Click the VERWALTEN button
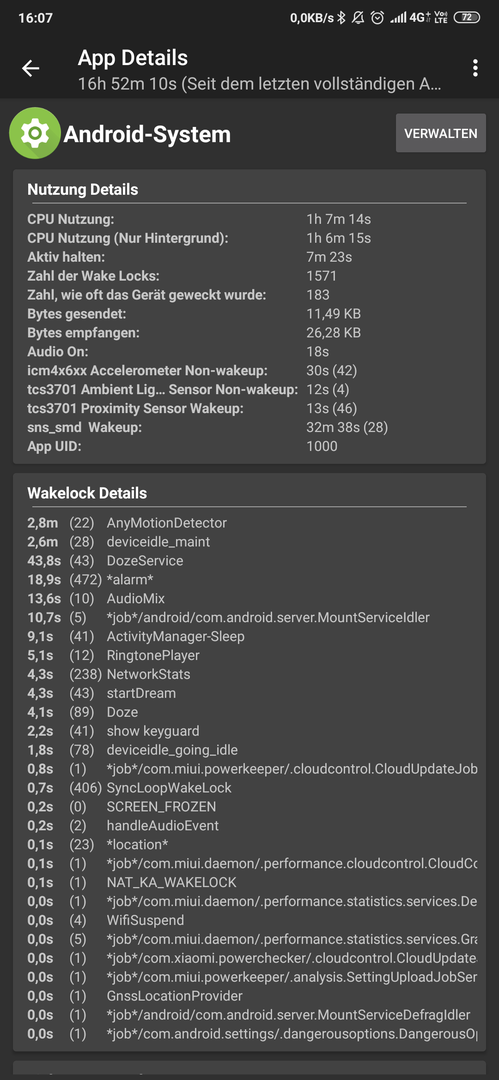The height and width of the screenshot is (1080, 499). point(441,134)
